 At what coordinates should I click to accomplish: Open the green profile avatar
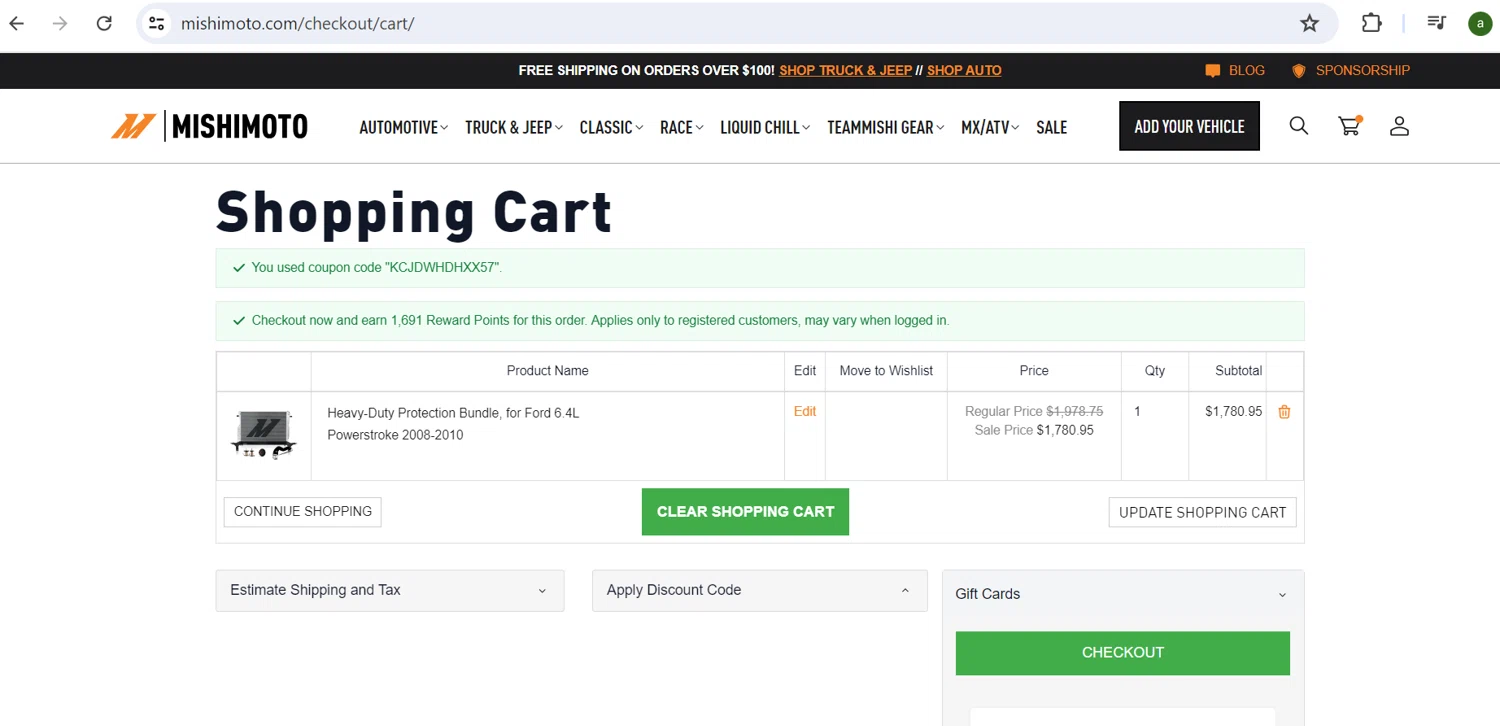(1480, 23)
